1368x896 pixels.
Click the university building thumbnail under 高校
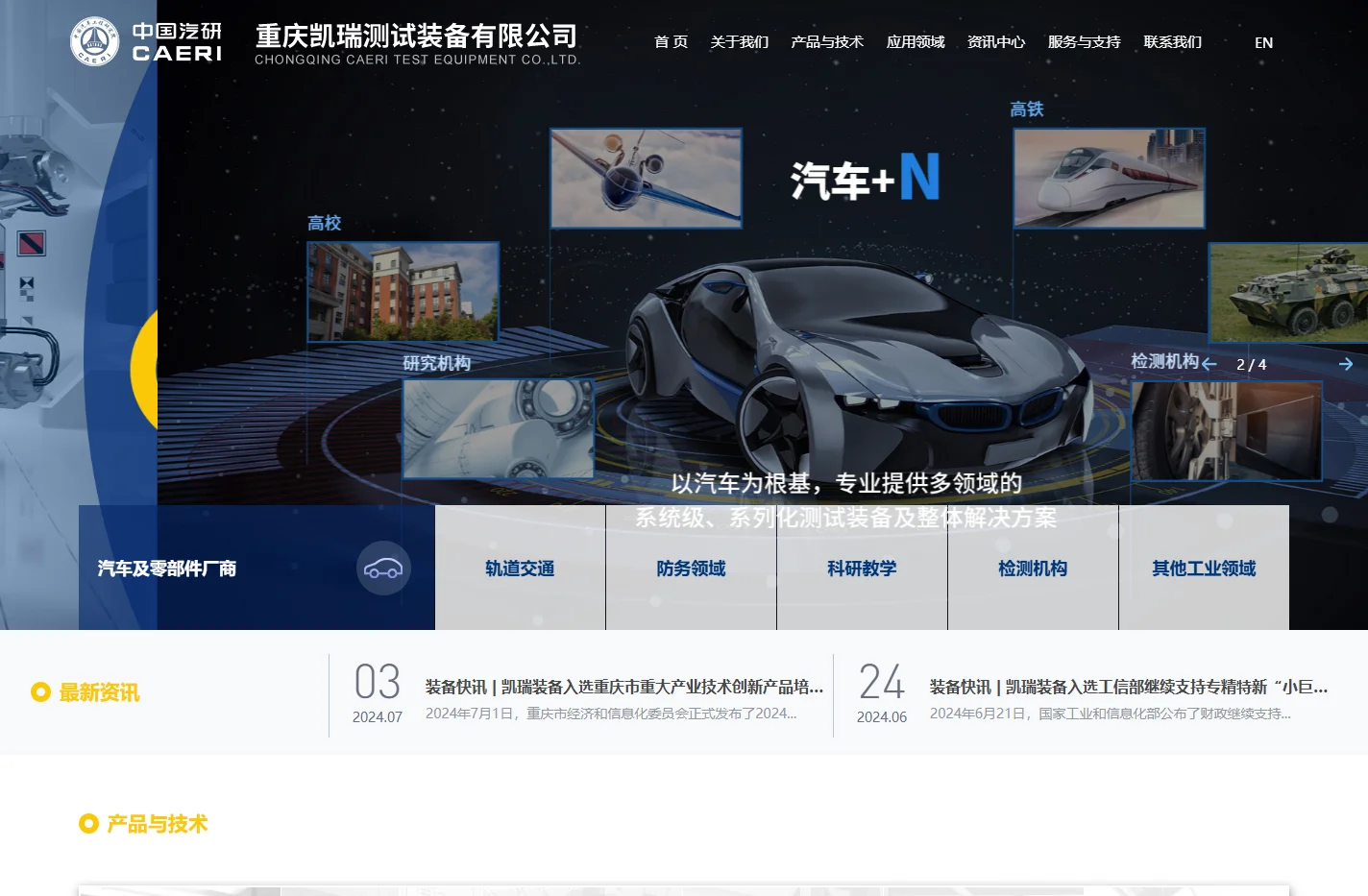(x=403, y=292)
